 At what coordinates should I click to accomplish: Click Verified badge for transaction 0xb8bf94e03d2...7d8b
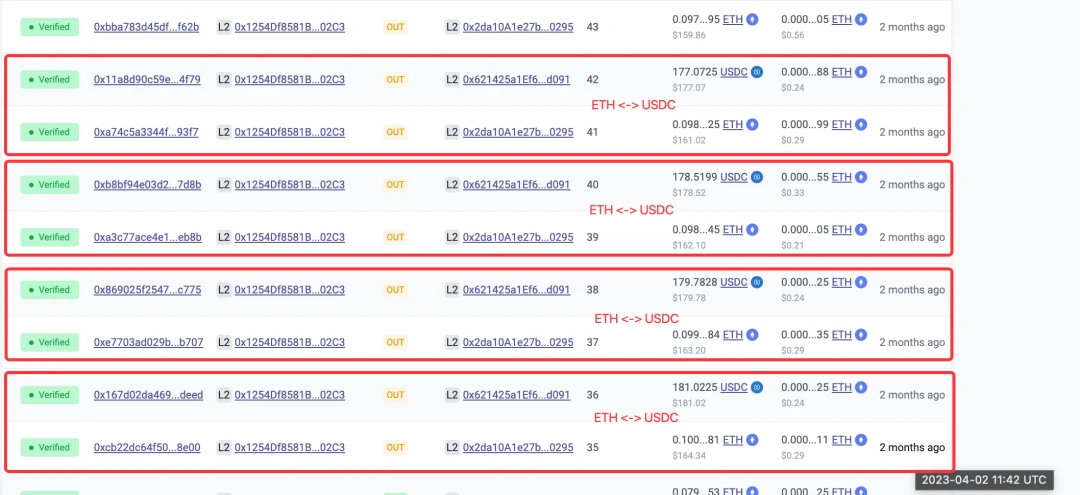(x=49, y=185)
